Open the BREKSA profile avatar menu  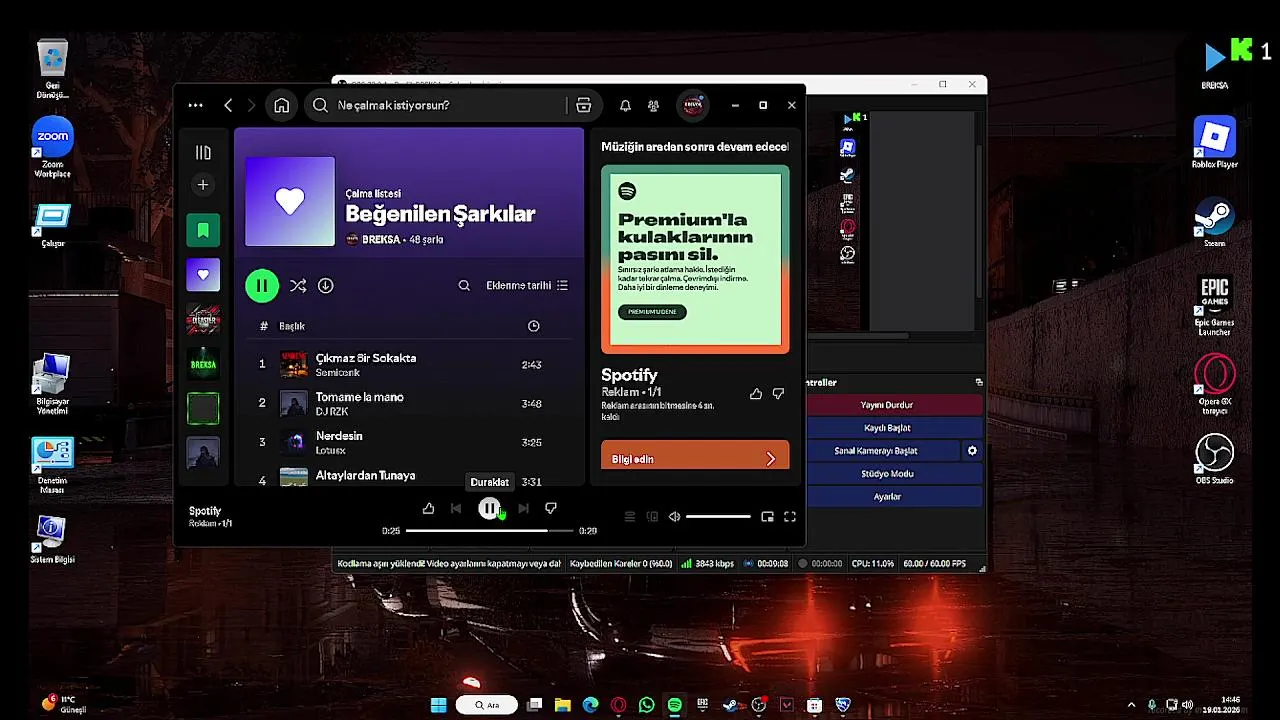click(692, 105)
